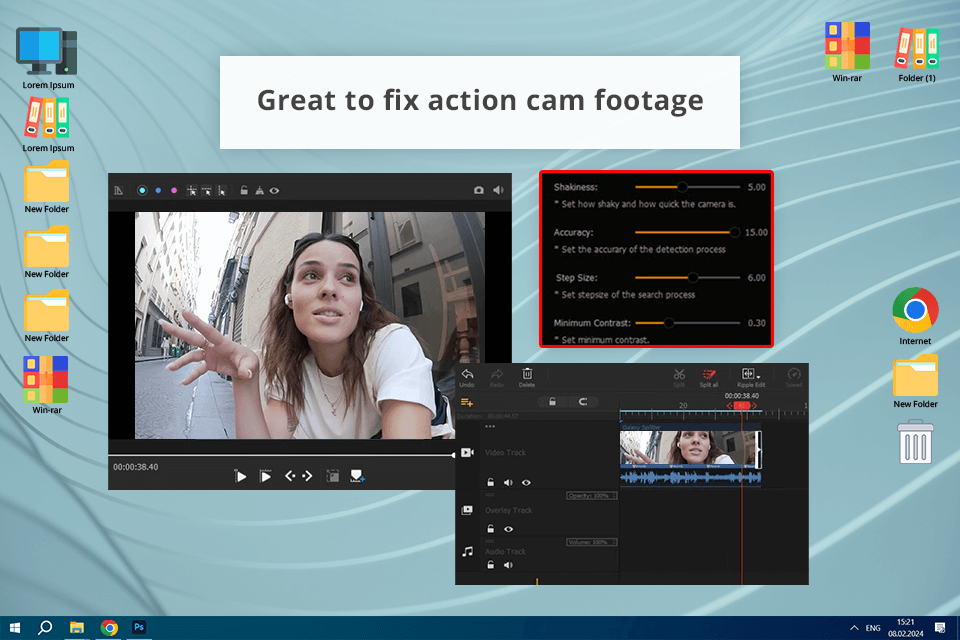The height and width of the screenshot is (640, 960).
Task: Toggle the lock on Video Track
Action: pos(490,483)
